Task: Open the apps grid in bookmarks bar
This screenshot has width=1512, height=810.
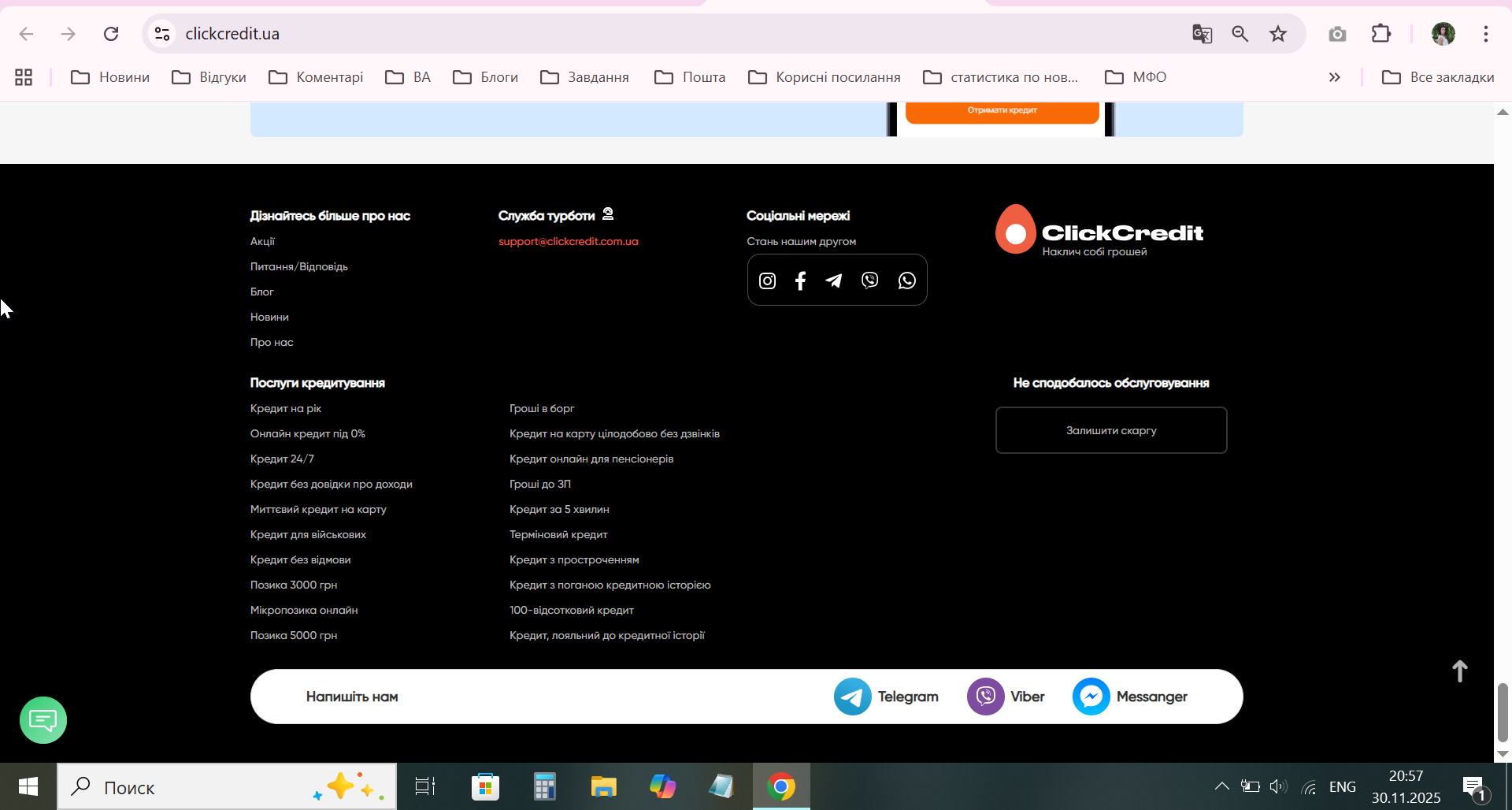Action: click(x=24, y=77)
